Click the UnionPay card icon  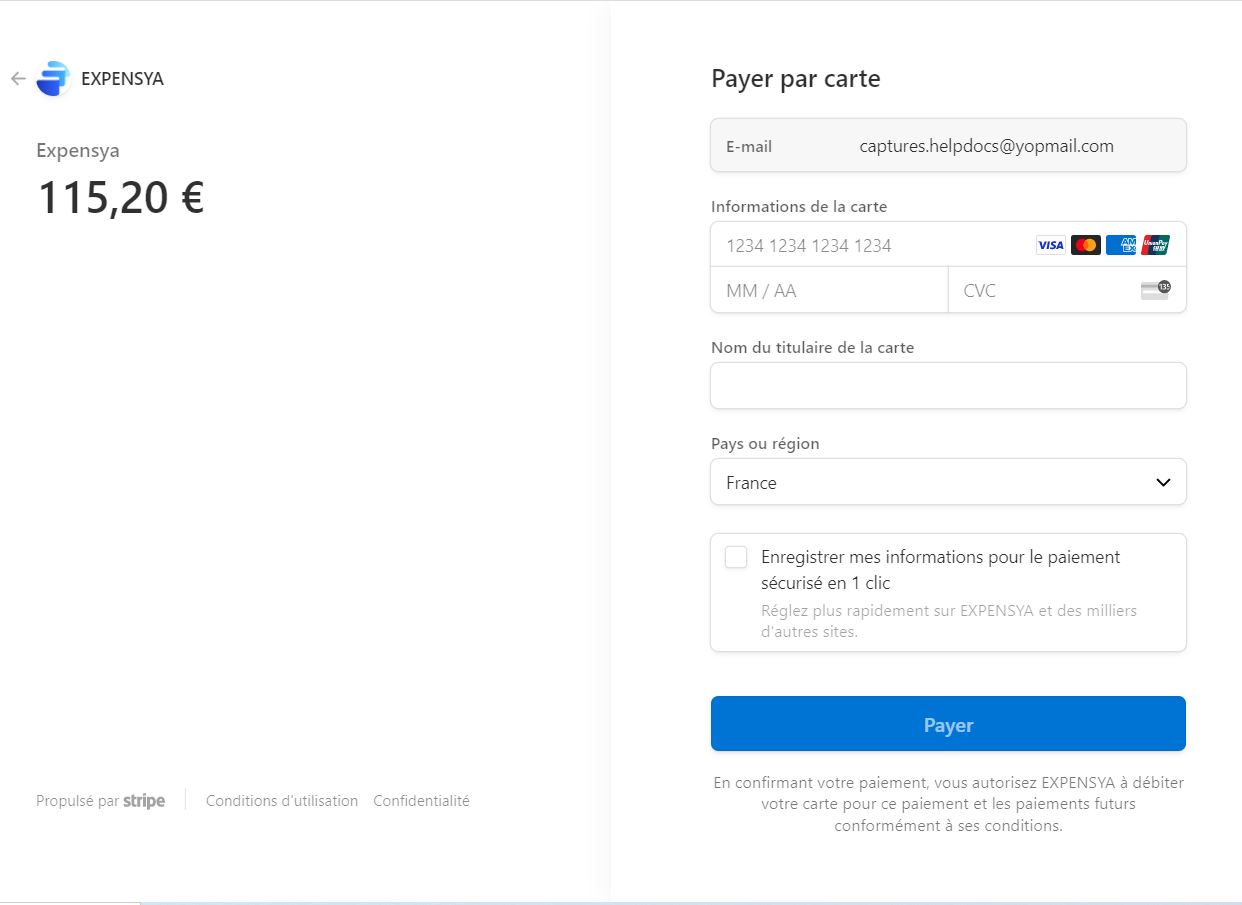pyautogui.click(x=1155, y=245)
